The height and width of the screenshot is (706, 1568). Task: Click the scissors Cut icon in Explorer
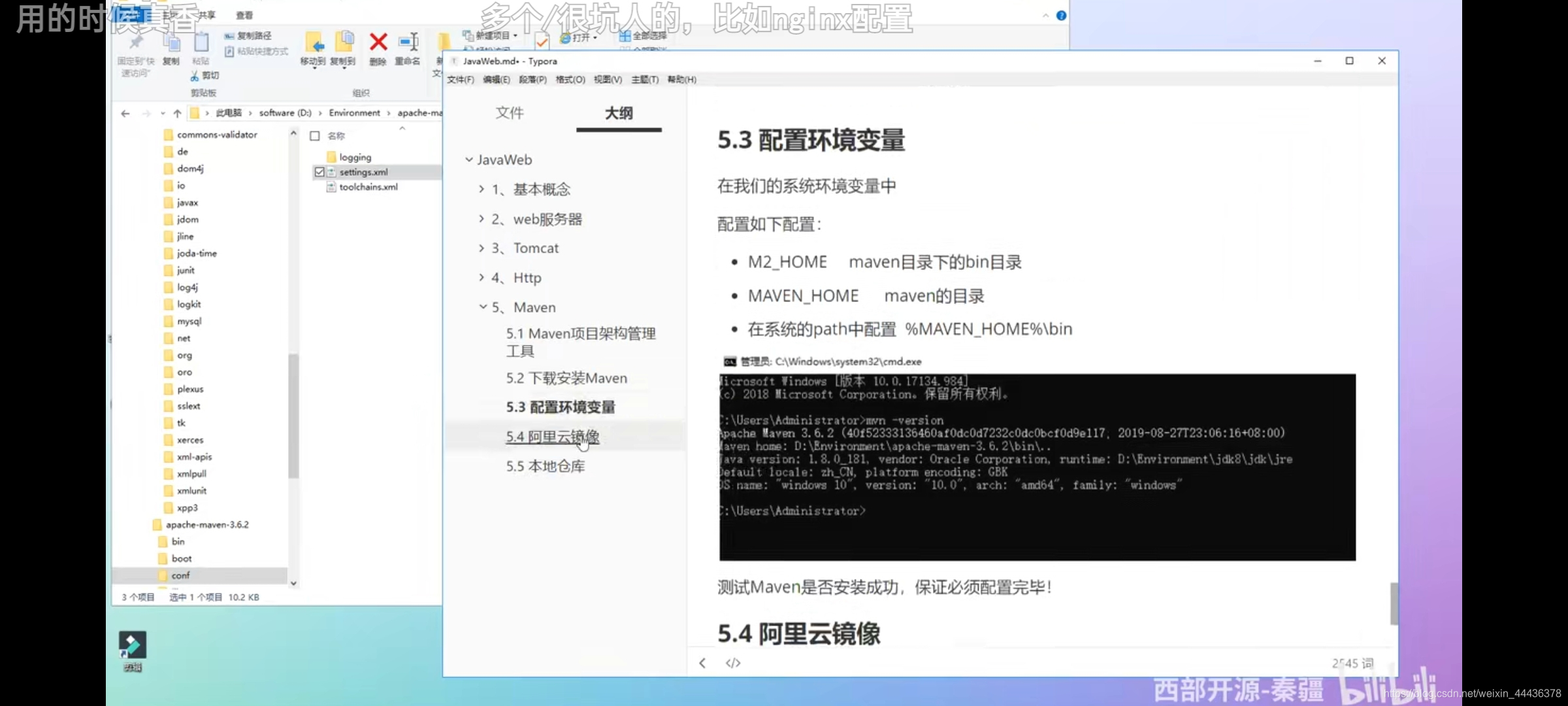[195, 76]
